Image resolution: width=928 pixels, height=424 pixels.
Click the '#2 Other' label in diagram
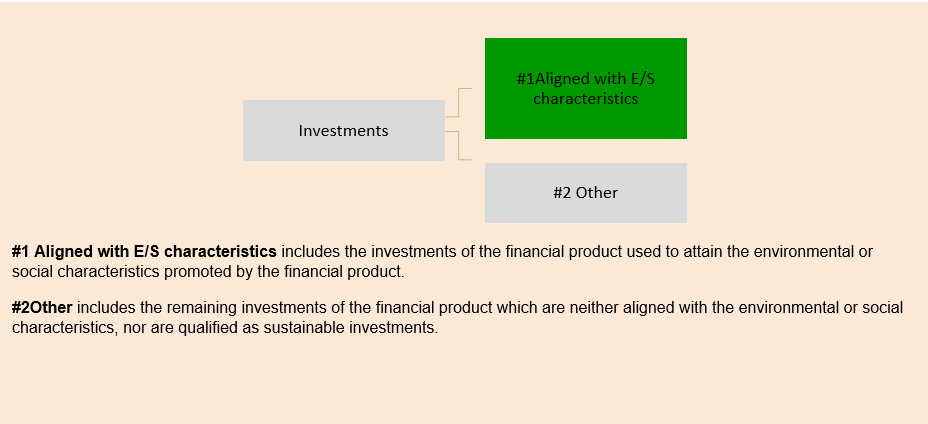click(585, 192)
